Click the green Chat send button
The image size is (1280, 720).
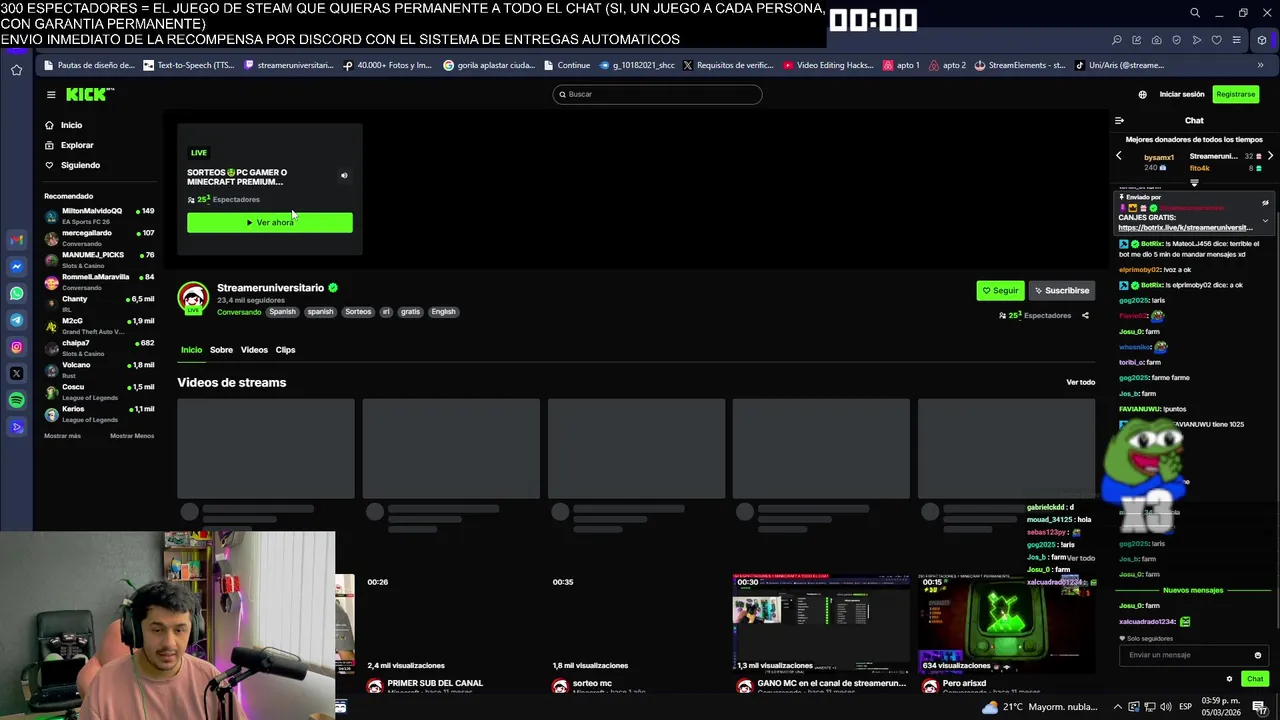(1255, 679)
